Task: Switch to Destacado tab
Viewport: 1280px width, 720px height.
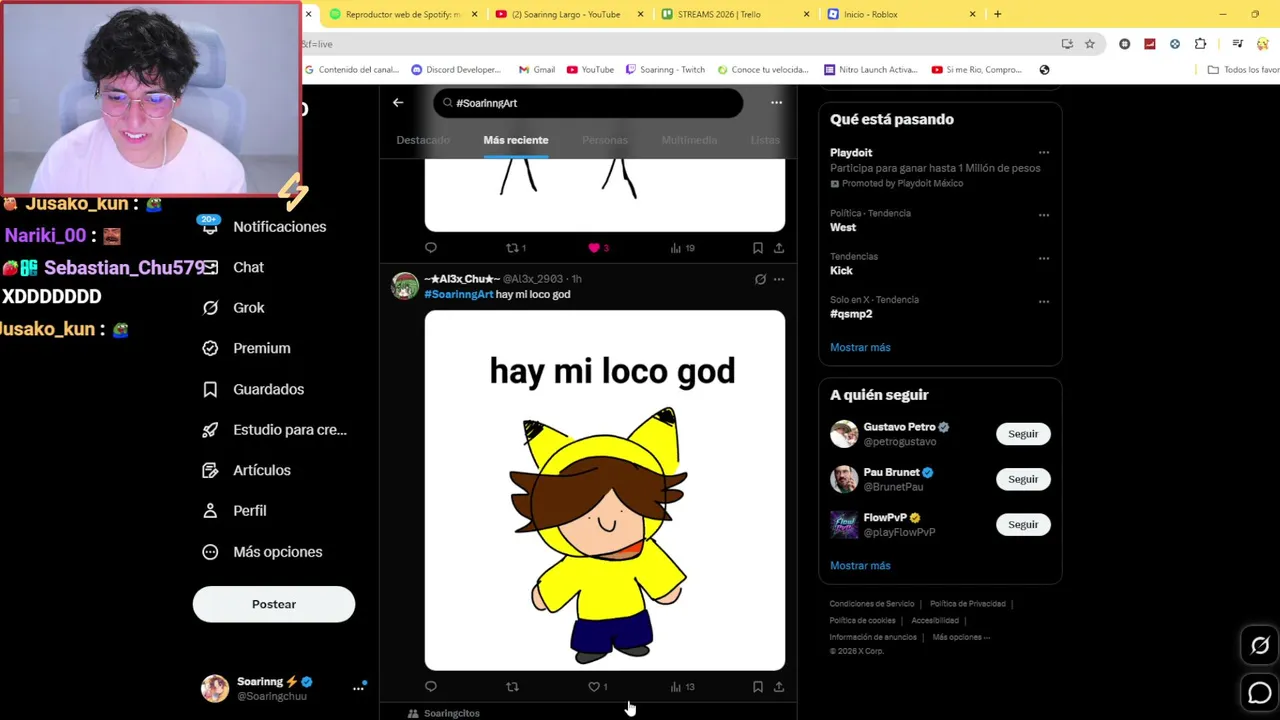Action: tap(423, 140)
